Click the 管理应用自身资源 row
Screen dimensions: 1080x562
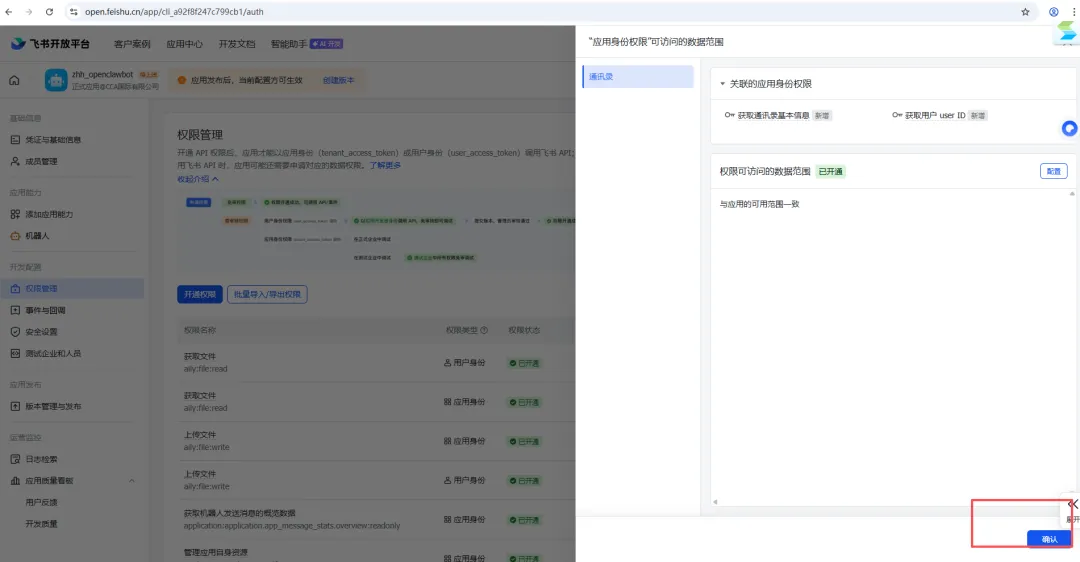coord(376,552)
